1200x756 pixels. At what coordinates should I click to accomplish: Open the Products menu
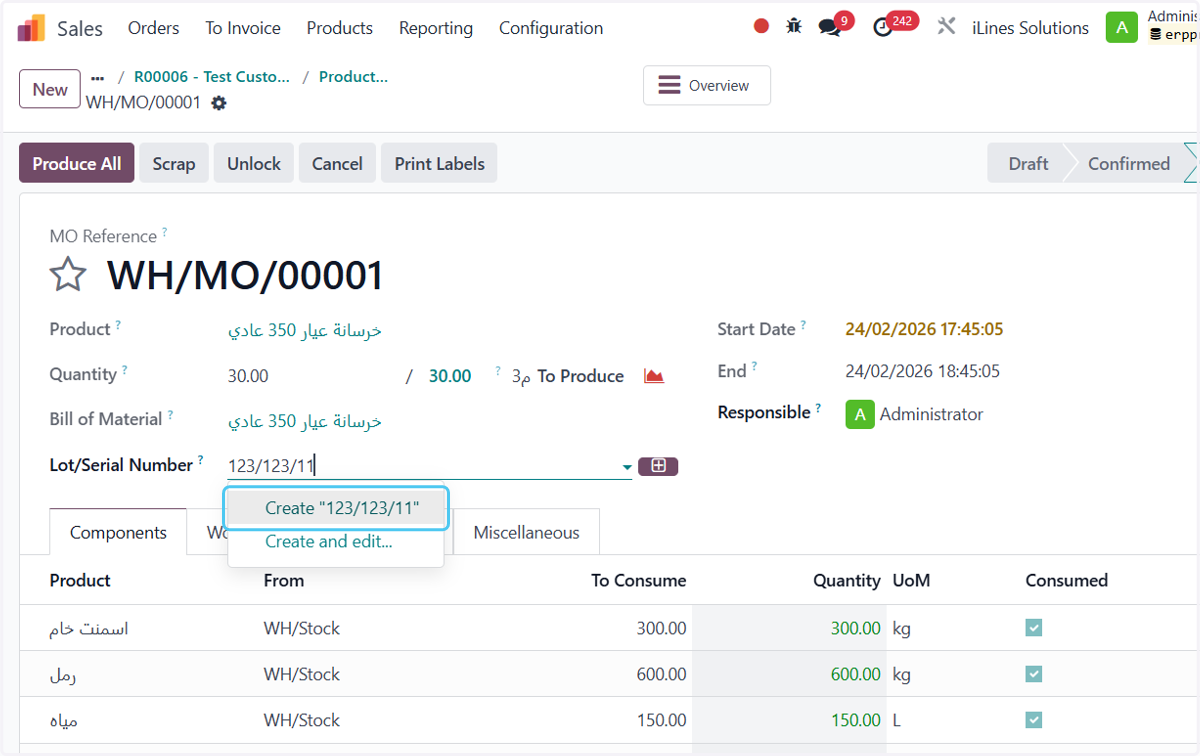[340, 28]
